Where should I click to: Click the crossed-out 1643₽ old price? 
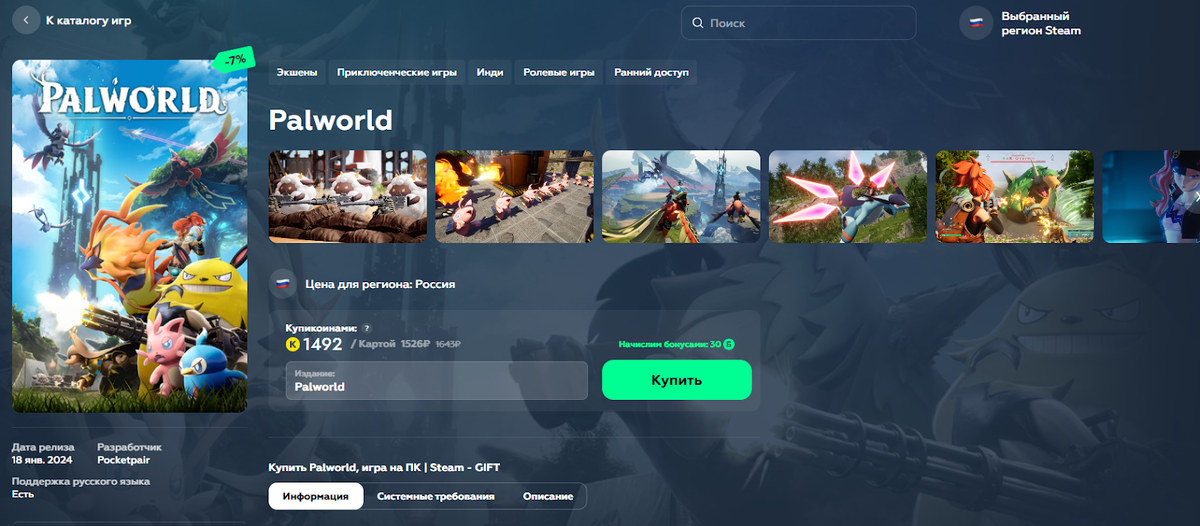(x=449, y=344)
